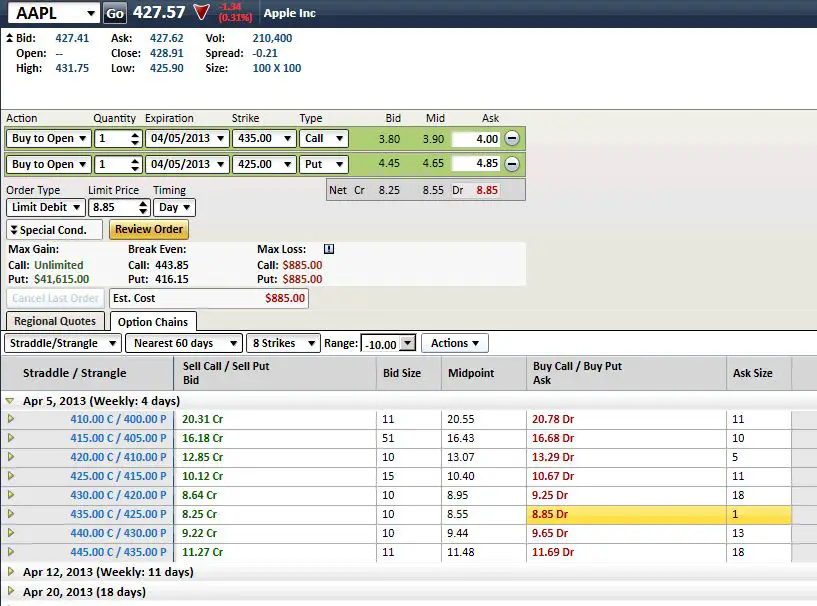Image resolution: width=817 pixels, height=606 pixels.
Task: Remove the 435.00 Call leg with minus icon
Action: [512, 139]
